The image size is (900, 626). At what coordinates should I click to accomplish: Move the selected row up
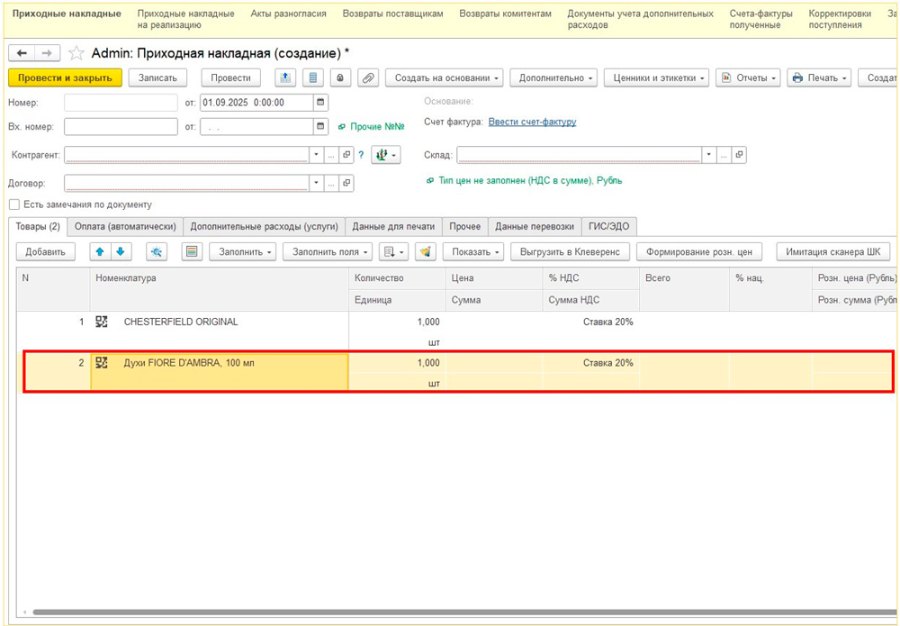click(x=100, y=252)
